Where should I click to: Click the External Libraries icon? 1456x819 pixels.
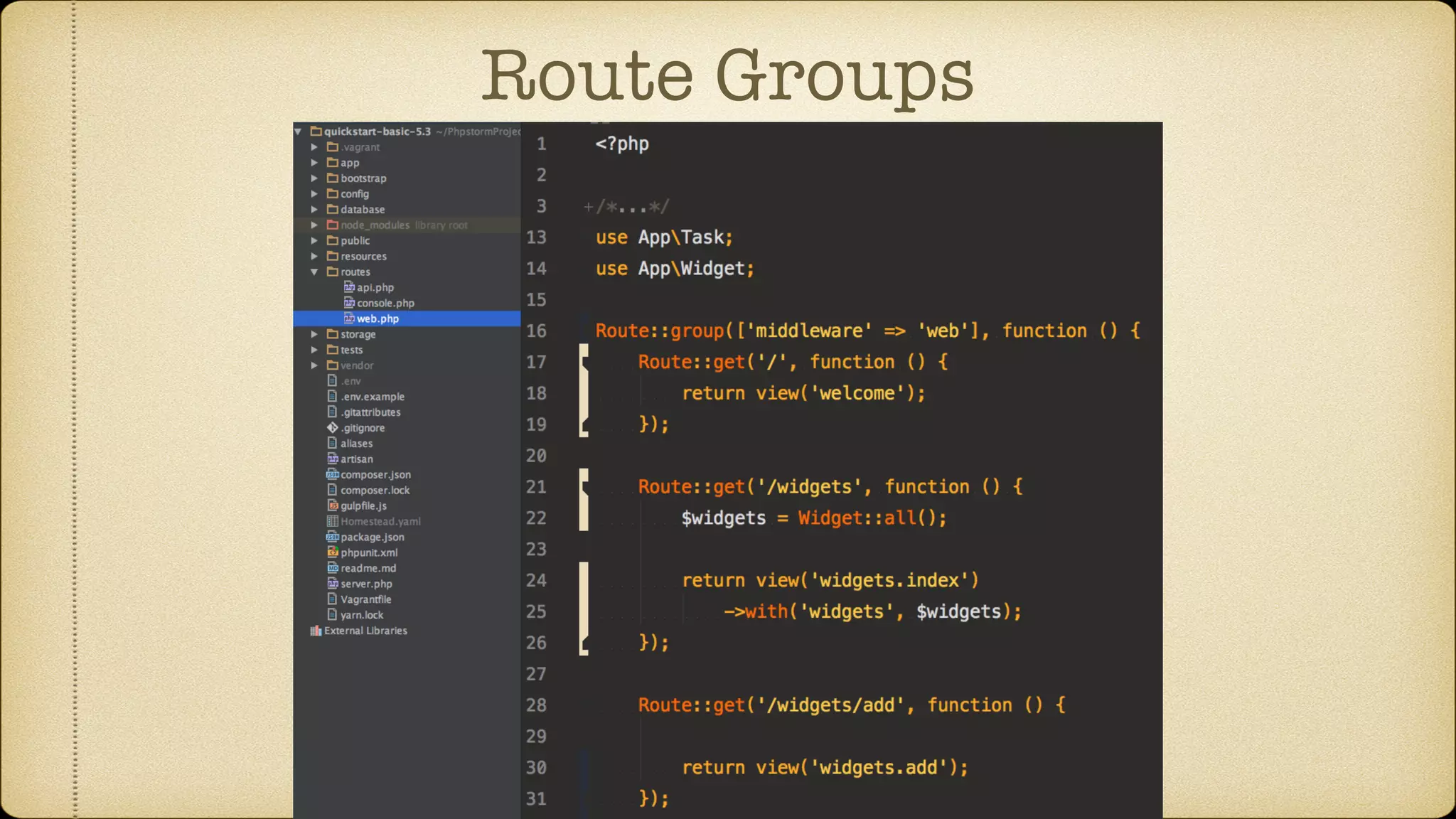[x=316, y=631]
